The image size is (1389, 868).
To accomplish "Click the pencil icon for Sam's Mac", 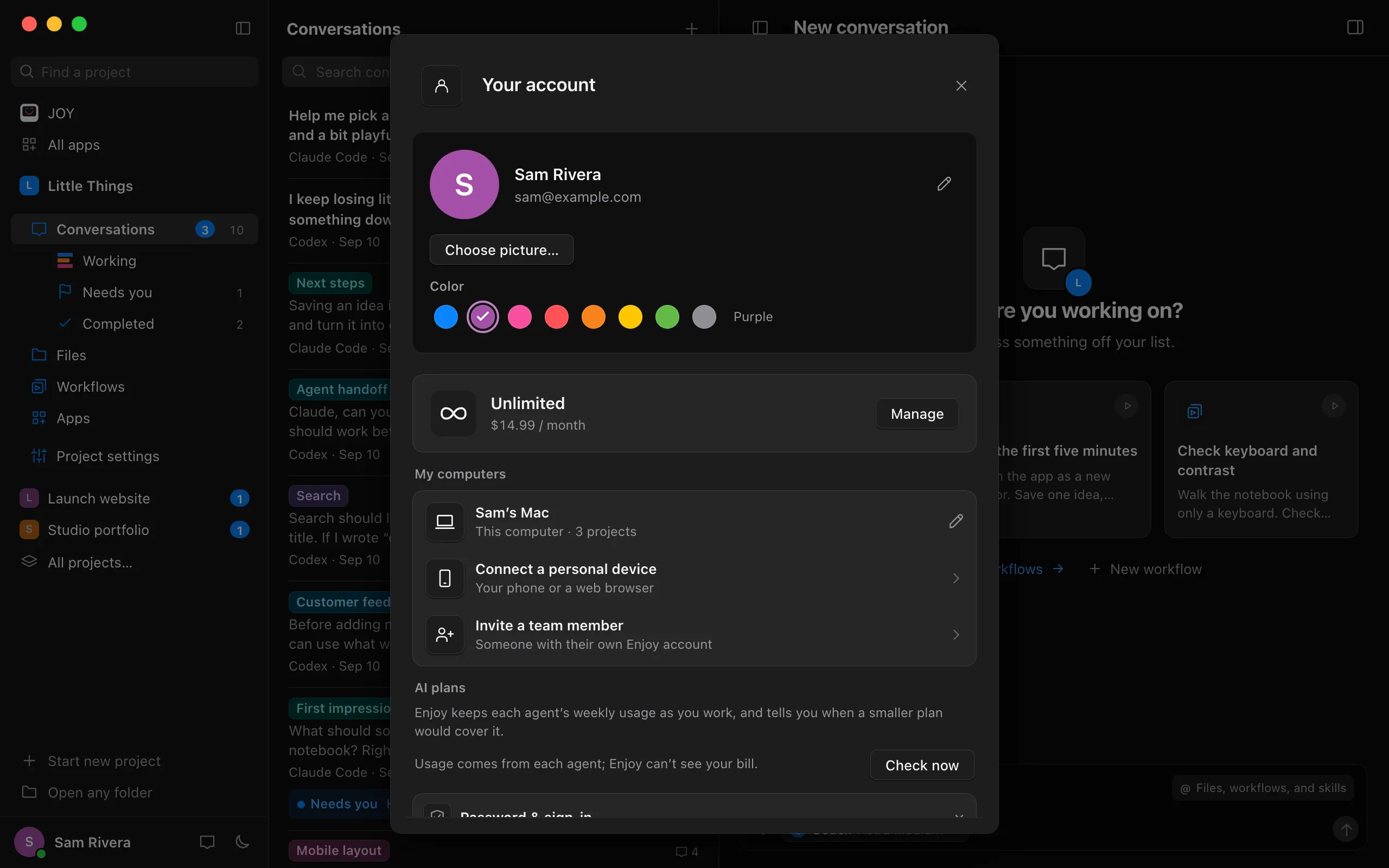I will point(955,521).
